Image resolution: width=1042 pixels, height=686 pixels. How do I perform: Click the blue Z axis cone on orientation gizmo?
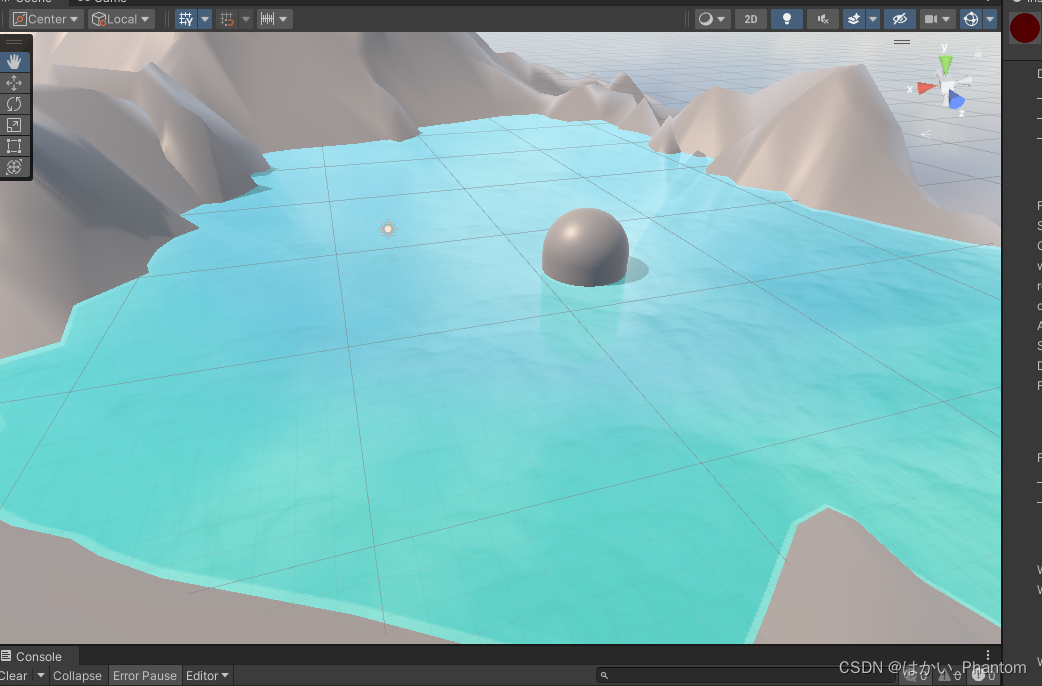point(956,100)
